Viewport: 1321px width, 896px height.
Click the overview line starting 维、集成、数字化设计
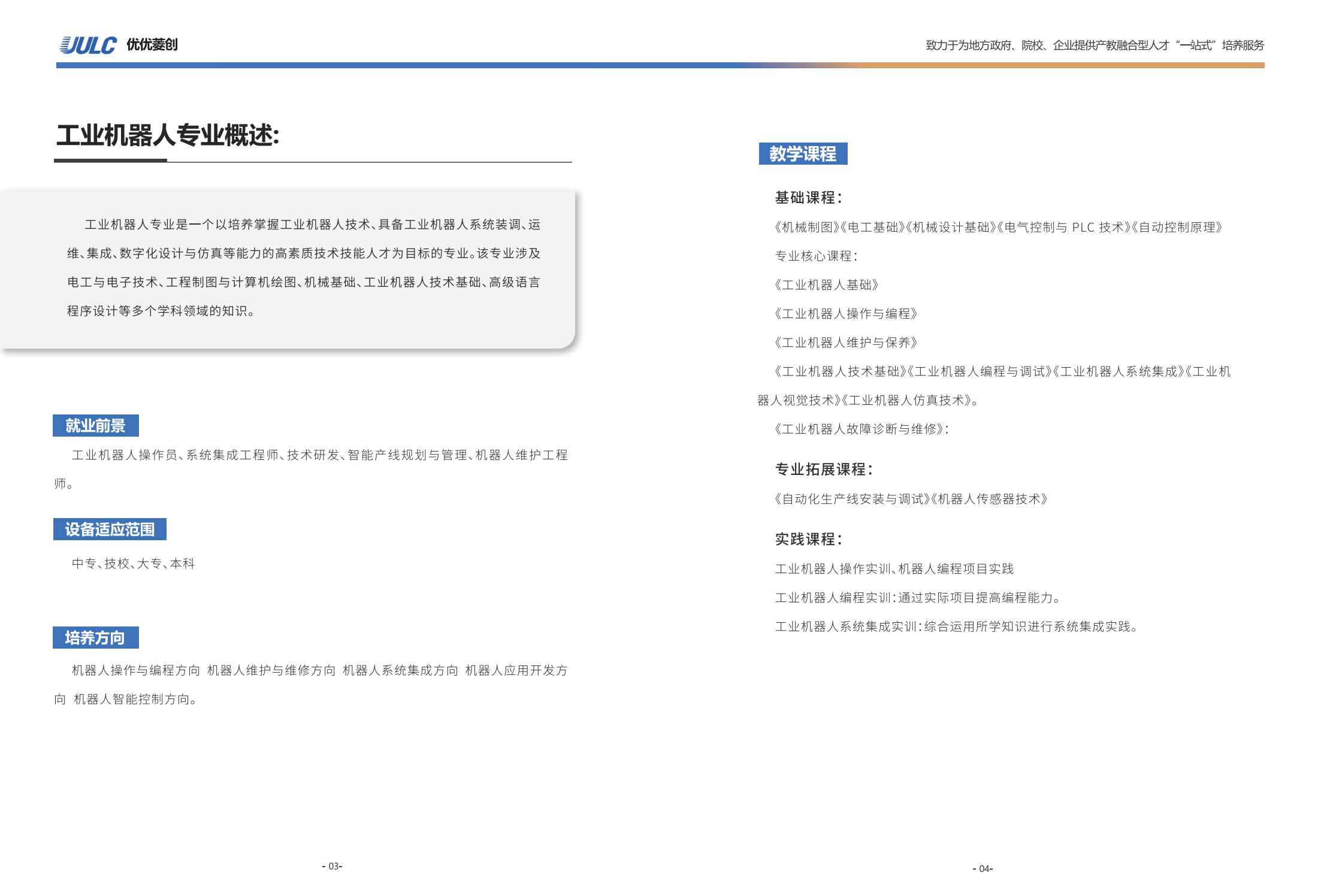coord(304,253)
